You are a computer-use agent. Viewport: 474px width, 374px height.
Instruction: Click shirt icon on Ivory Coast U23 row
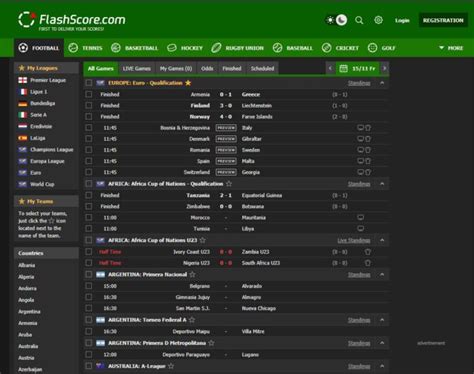point(368,252)
